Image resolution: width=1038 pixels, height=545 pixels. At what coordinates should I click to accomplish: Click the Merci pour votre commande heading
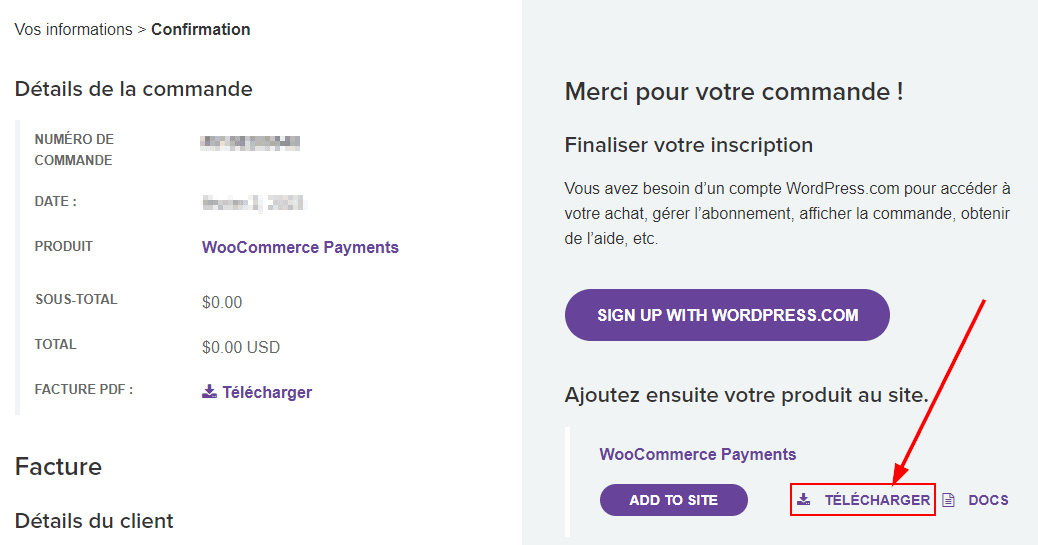point(734,92)
